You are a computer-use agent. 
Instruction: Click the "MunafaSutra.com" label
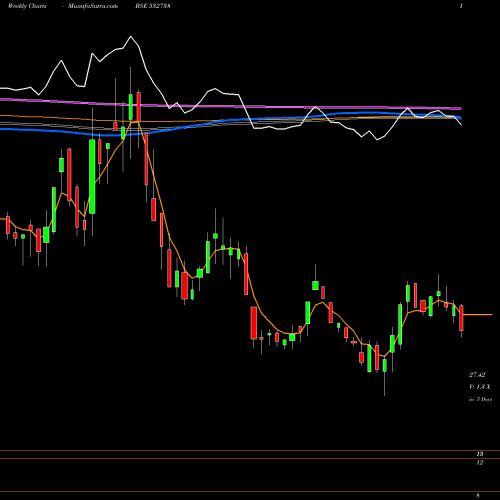coord(93,6)
